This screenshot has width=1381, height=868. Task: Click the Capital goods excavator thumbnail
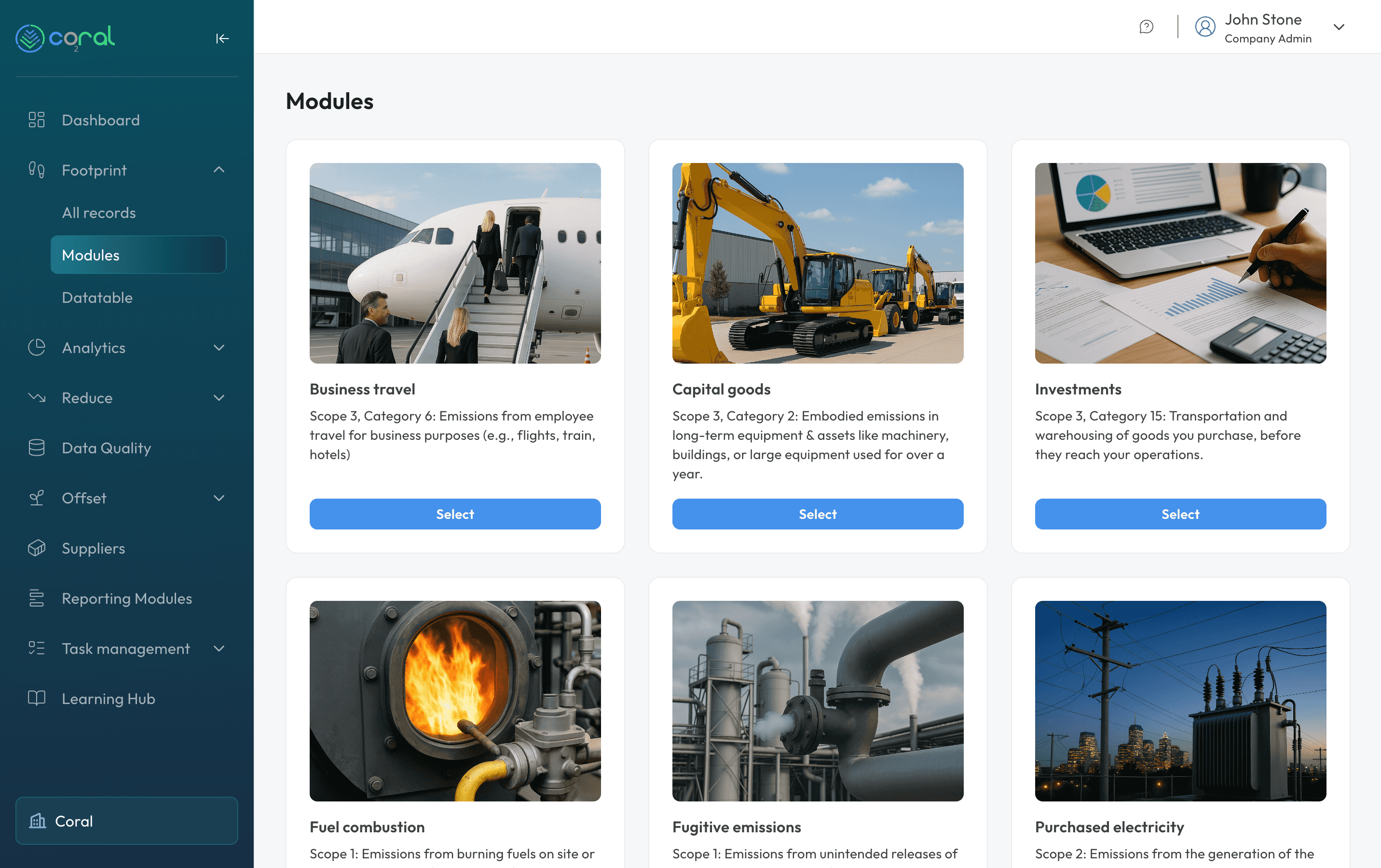click(817, 263)
